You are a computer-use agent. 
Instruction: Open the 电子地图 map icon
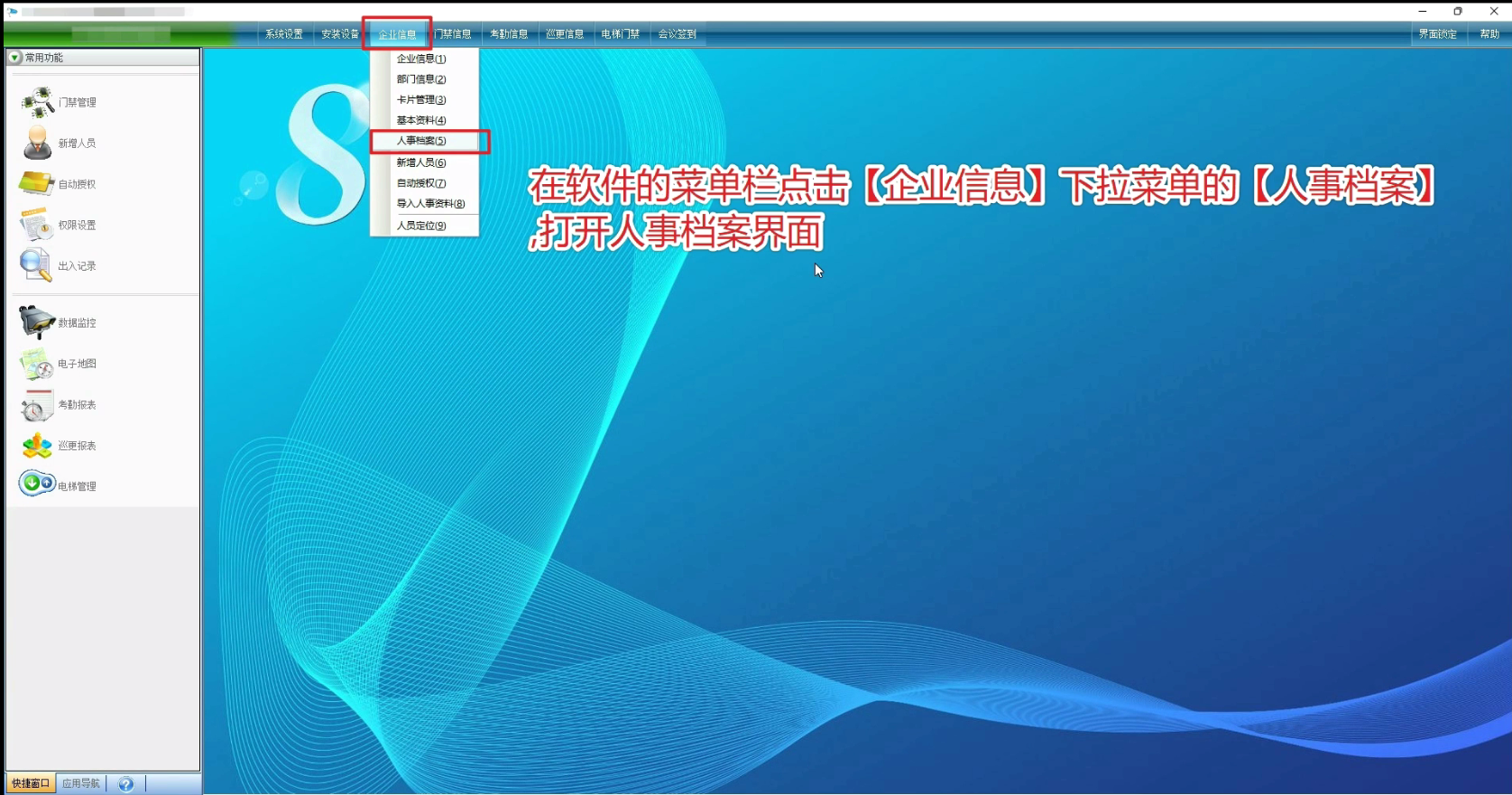click(37, 364)
